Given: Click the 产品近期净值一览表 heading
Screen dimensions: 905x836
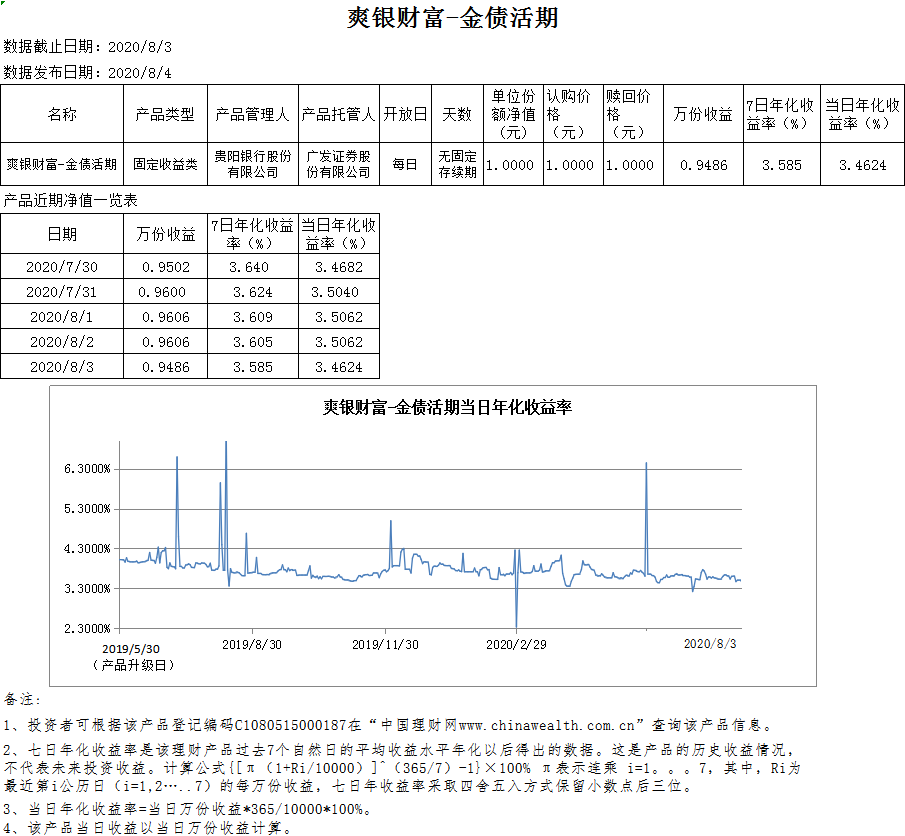Looking at the screenshot, I should 70,200.
